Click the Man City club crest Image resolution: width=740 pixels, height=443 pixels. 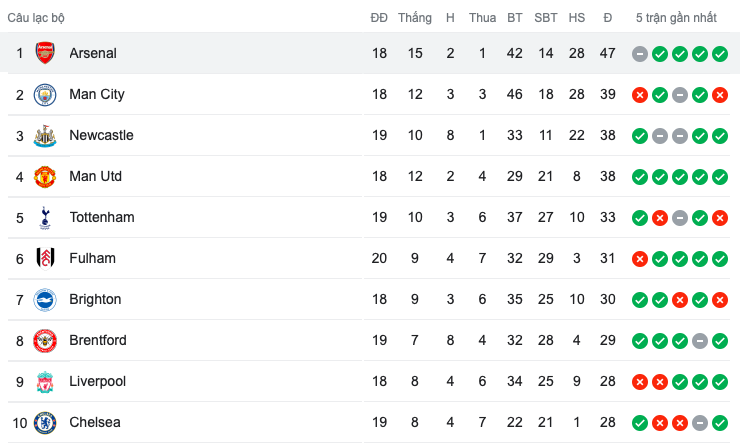click(x=45, y=94)
